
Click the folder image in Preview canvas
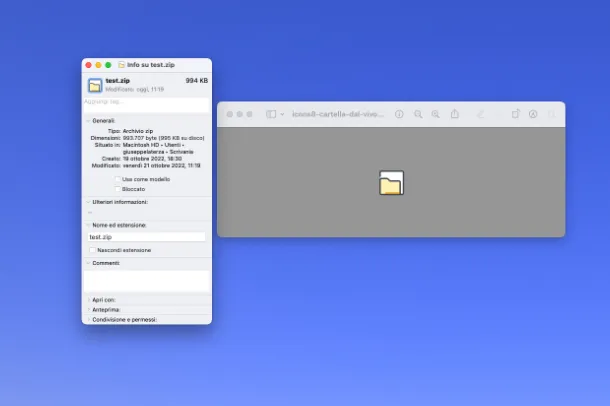click(x=391, y=182)
